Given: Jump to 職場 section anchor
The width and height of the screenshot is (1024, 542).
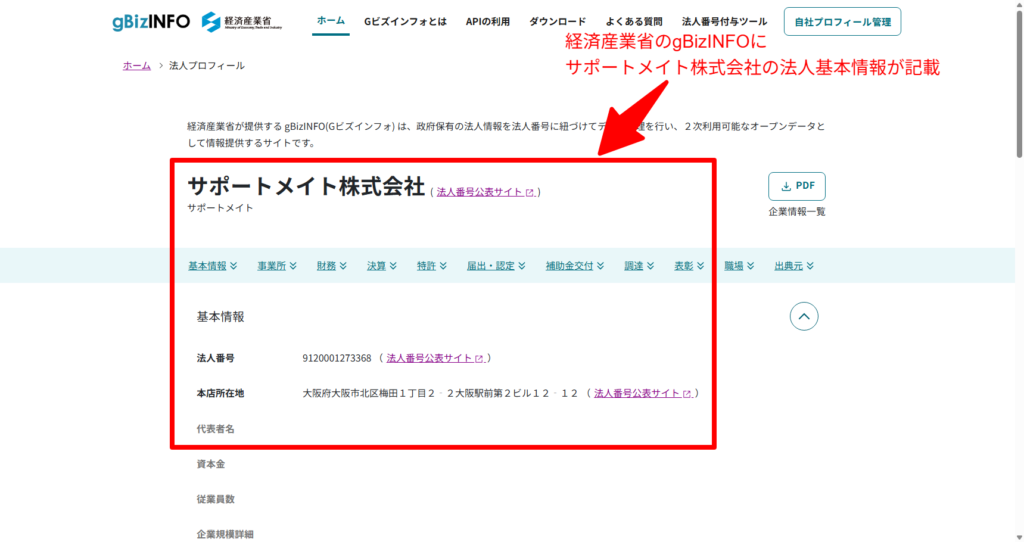Looking at the screenshot, I should point(739,266).
